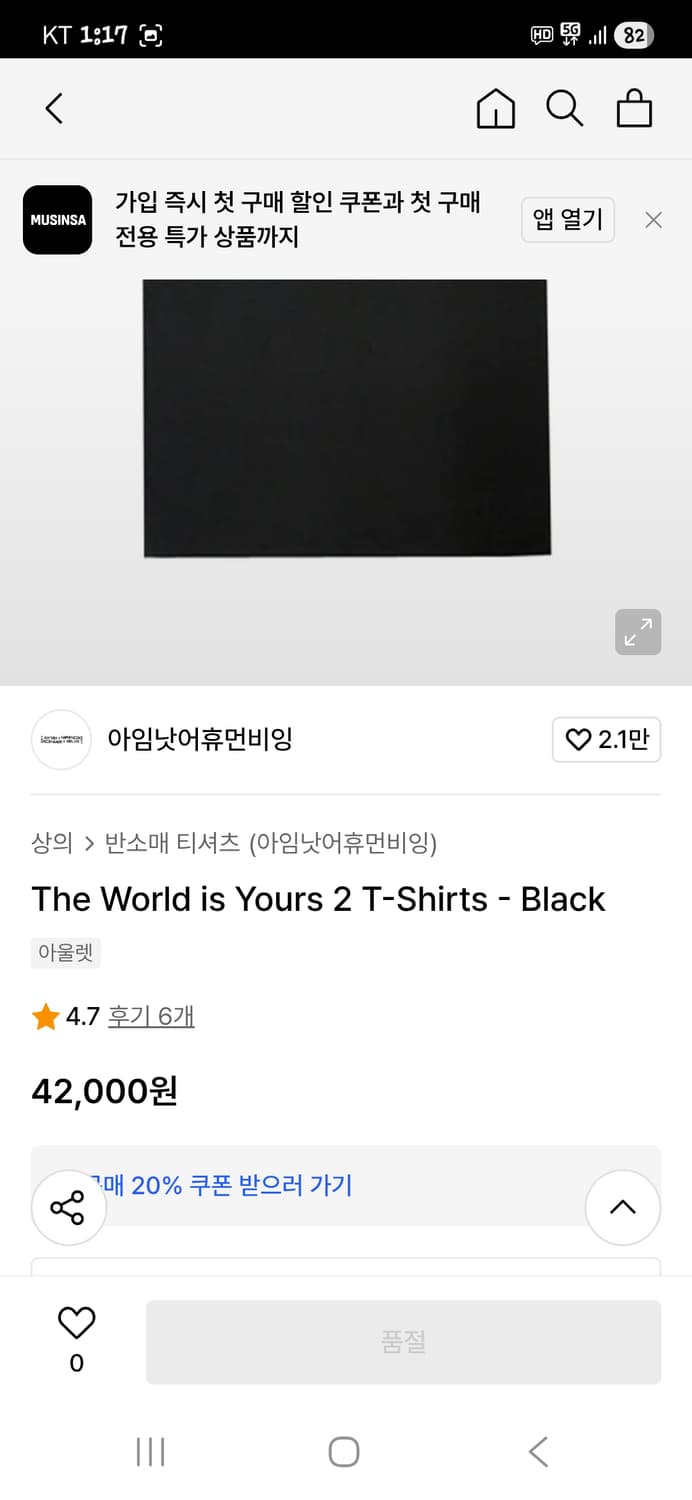
Task: Toggle the brand favorite heart showing 2.1만
Action: pos(606,740)
